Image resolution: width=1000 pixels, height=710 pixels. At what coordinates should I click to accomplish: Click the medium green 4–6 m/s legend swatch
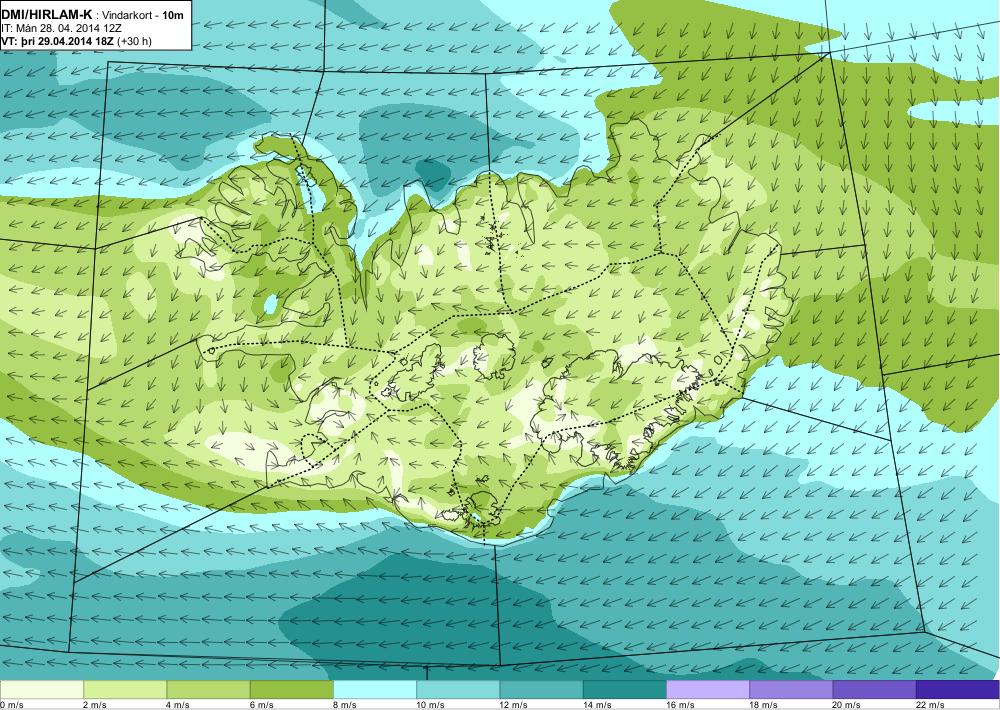coord(209,689)
